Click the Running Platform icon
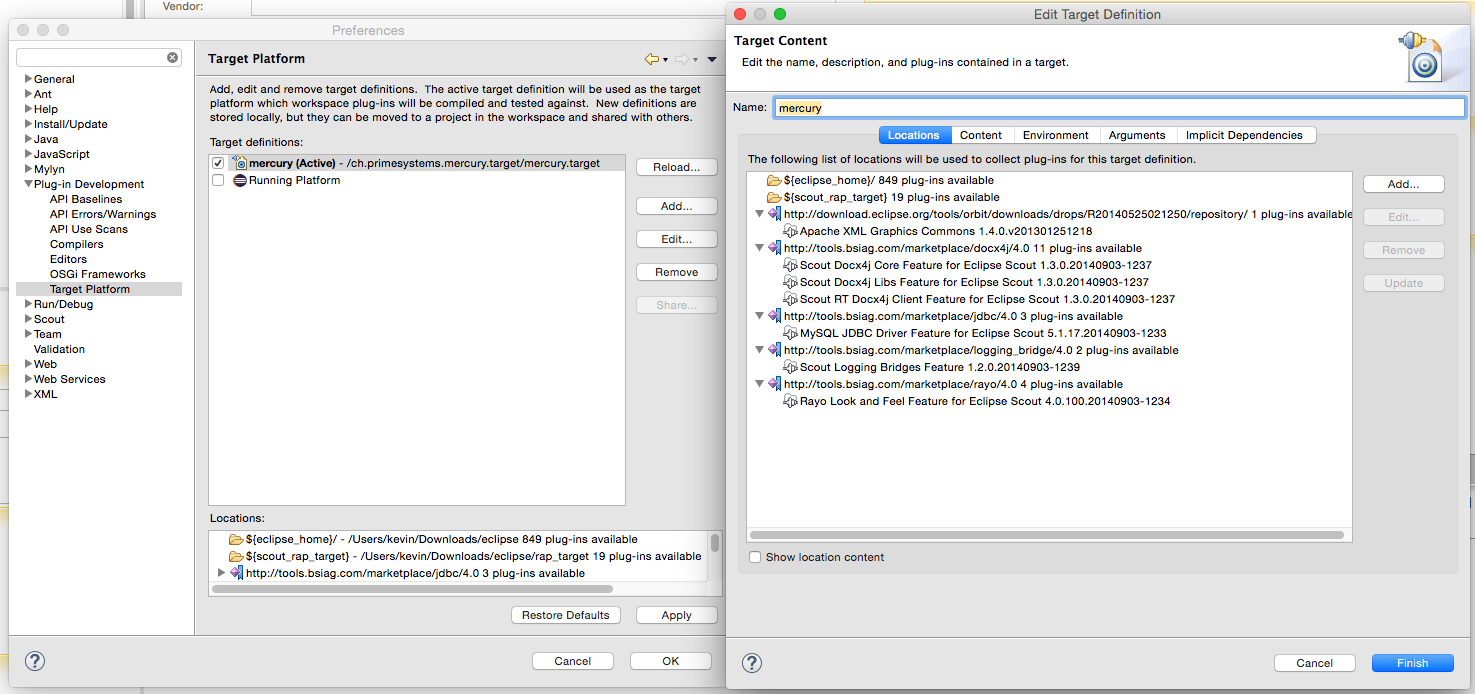Image resolution: width=1475 pixels, height=694 pixels. point(240,181)
